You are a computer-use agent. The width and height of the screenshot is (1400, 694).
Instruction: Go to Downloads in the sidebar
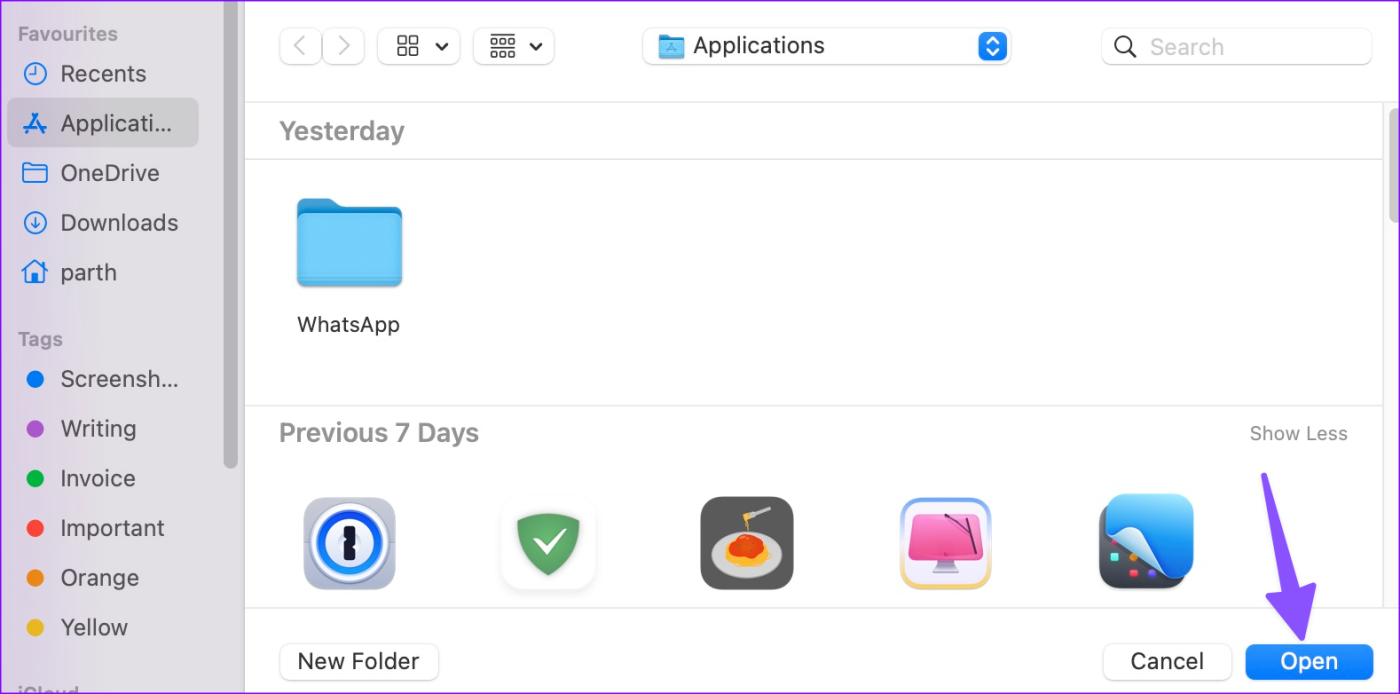pyautogui.click(x=118, y=223)
